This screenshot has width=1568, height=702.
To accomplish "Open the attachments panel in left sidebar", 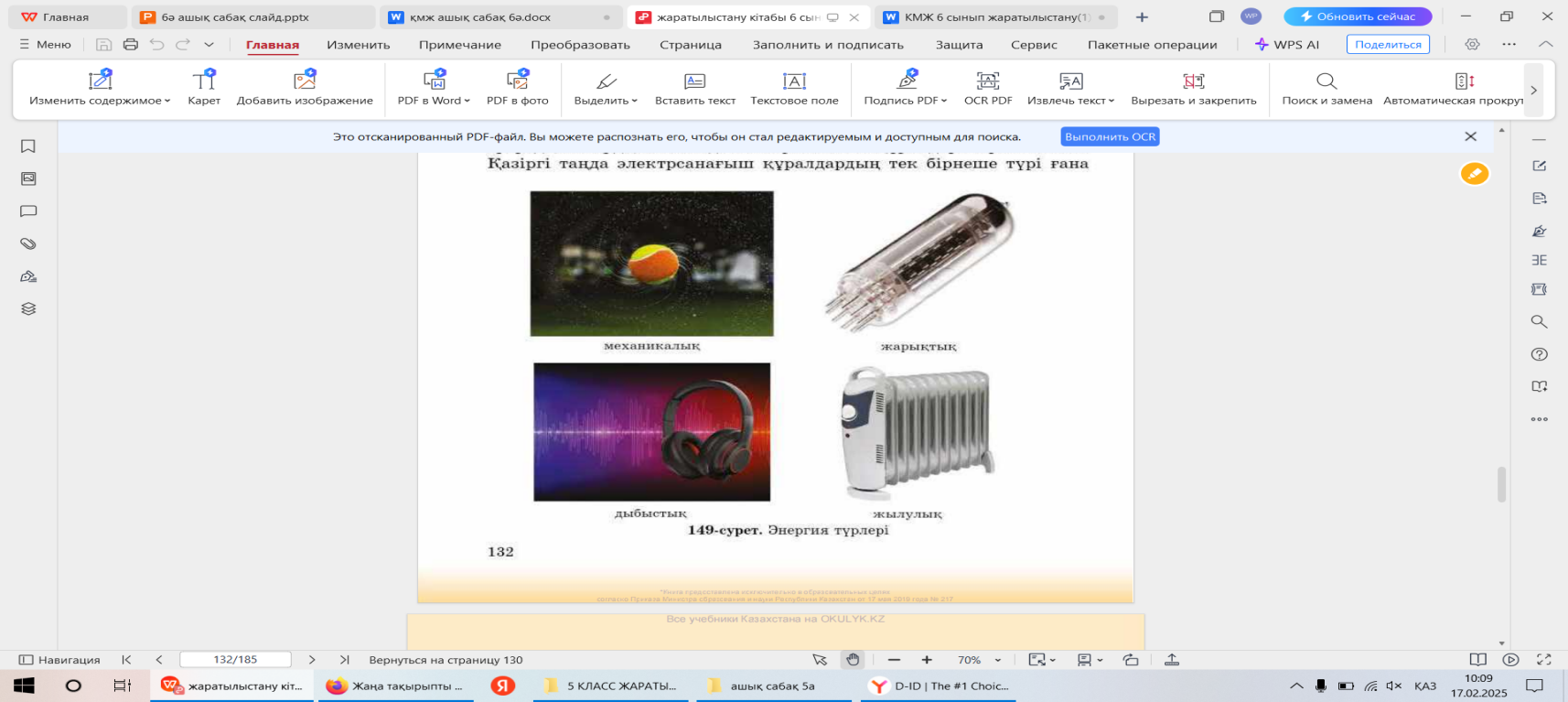I will click(28, 243).
